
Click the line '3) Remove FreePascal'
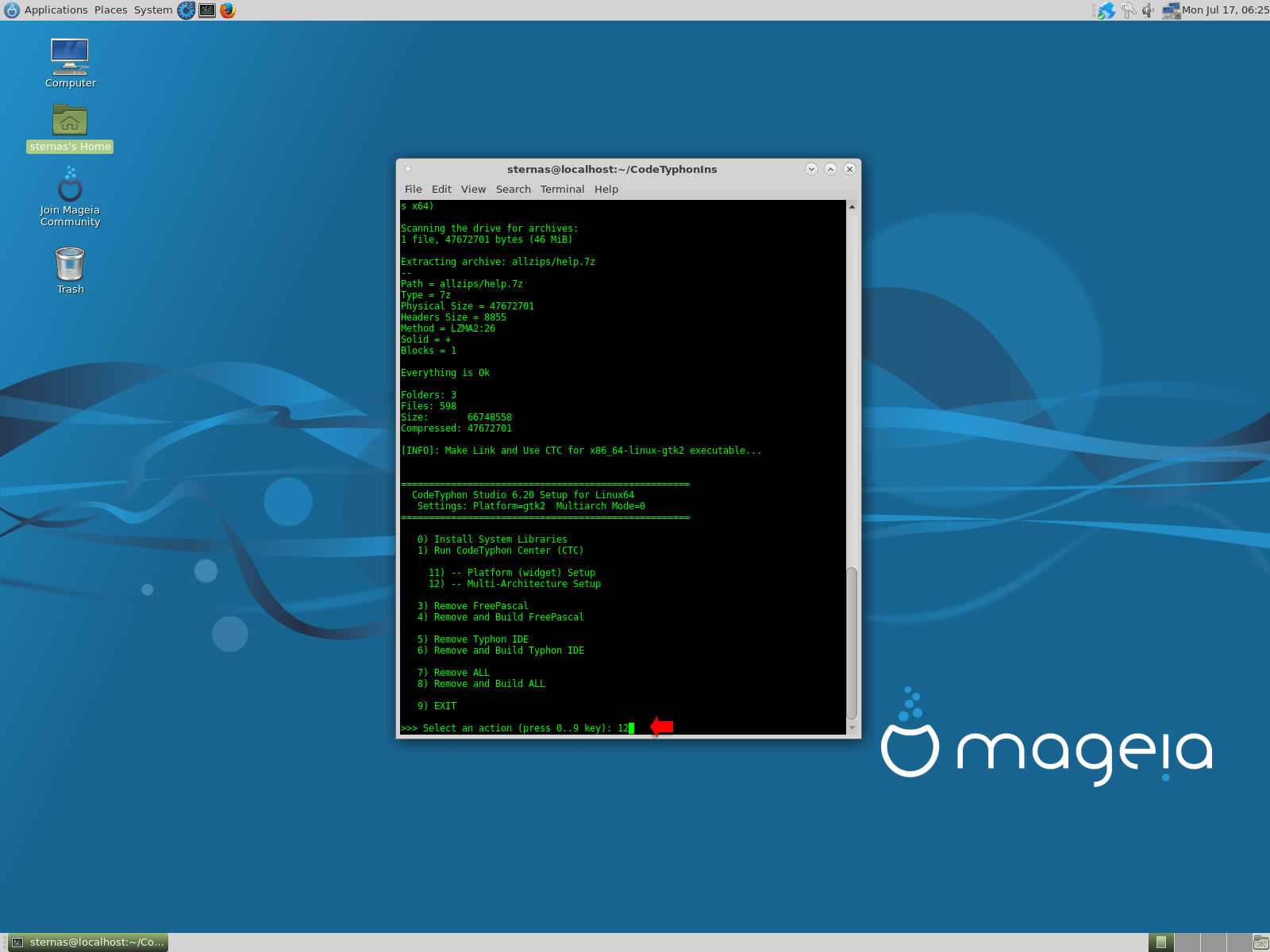tap(472, 606)
